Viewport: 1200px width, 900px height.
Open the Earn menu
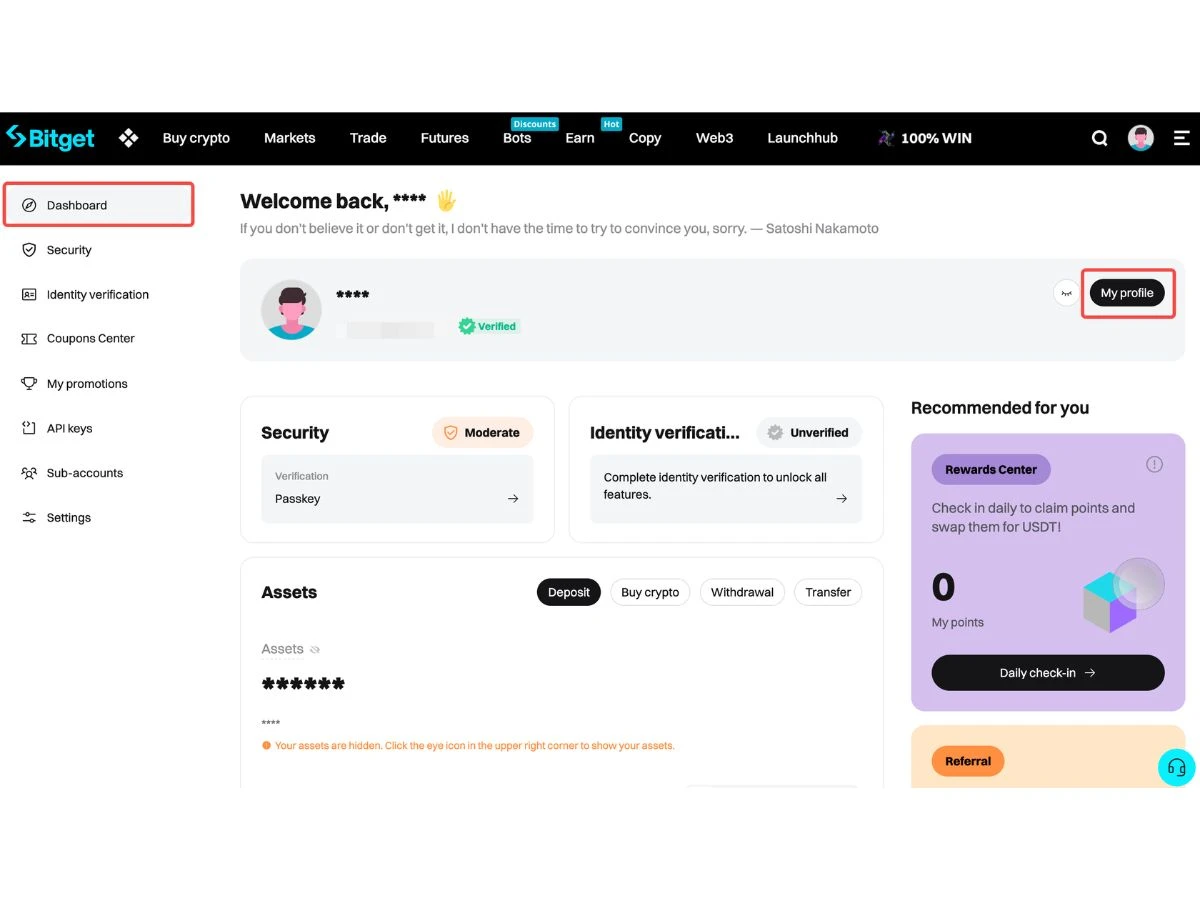coord(580,138)
